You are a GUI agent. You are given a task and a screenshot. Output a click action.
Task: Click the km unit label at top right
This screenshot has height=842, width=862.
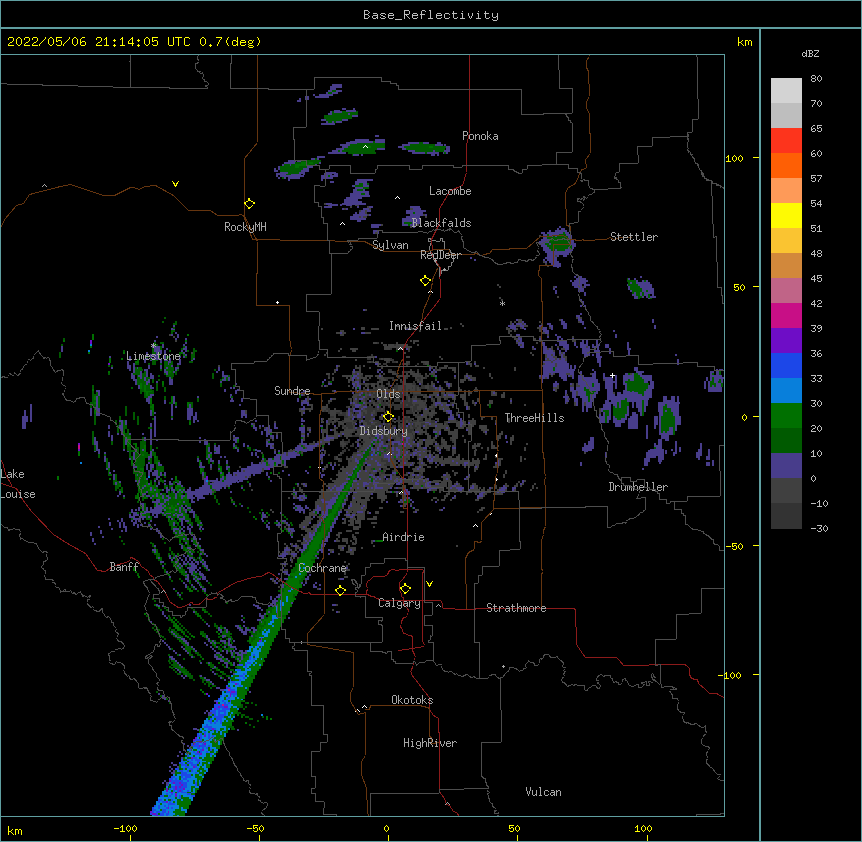coord(745,42)
